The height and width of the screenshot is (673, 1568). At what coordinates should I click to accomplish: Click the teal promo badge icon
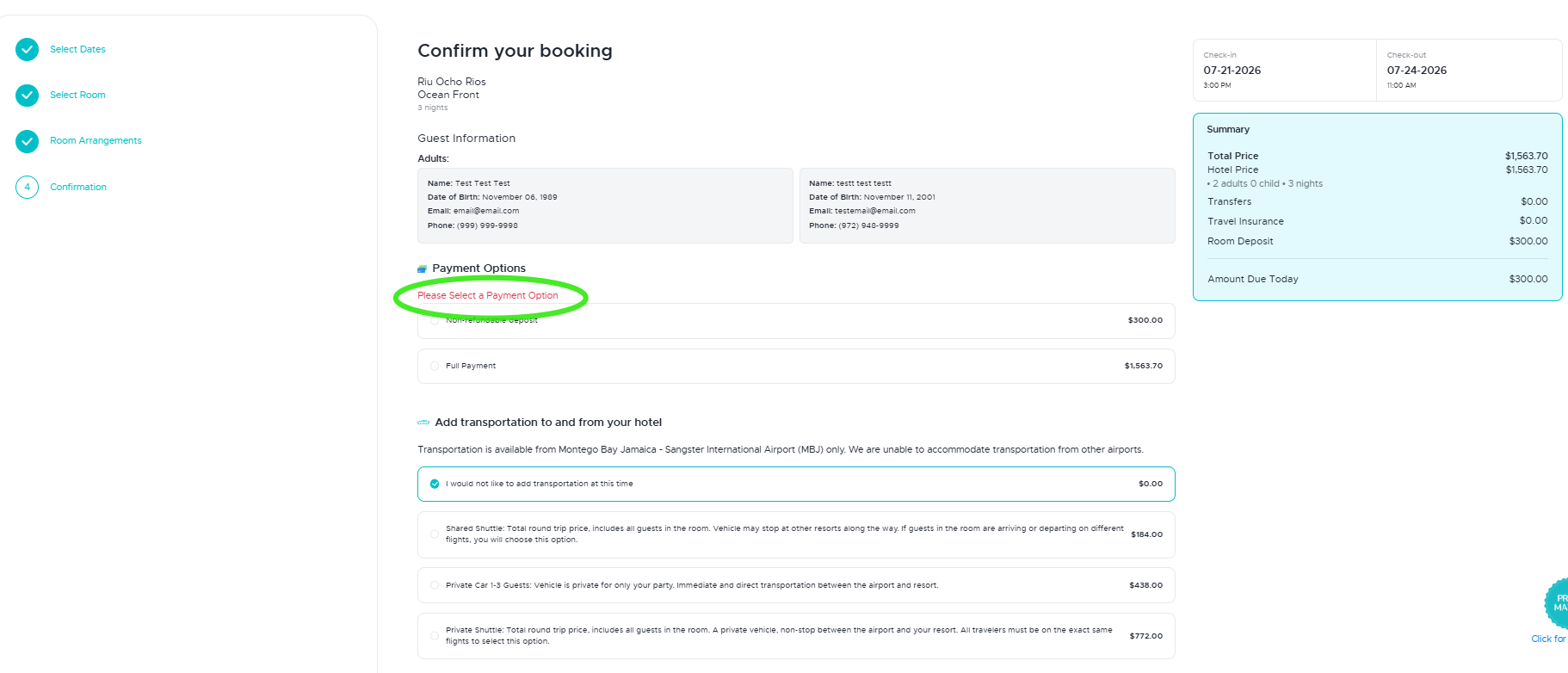click(x=1556, y=602)
